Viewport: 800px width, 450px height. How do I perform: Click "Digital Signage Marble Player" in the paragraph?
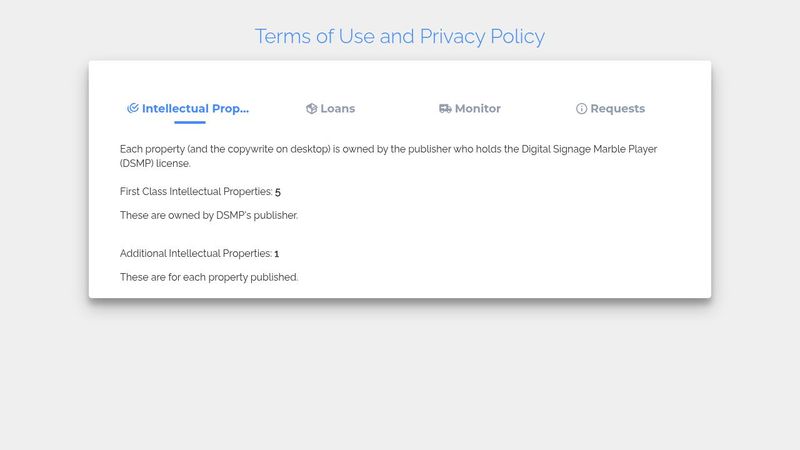point(581,149)
